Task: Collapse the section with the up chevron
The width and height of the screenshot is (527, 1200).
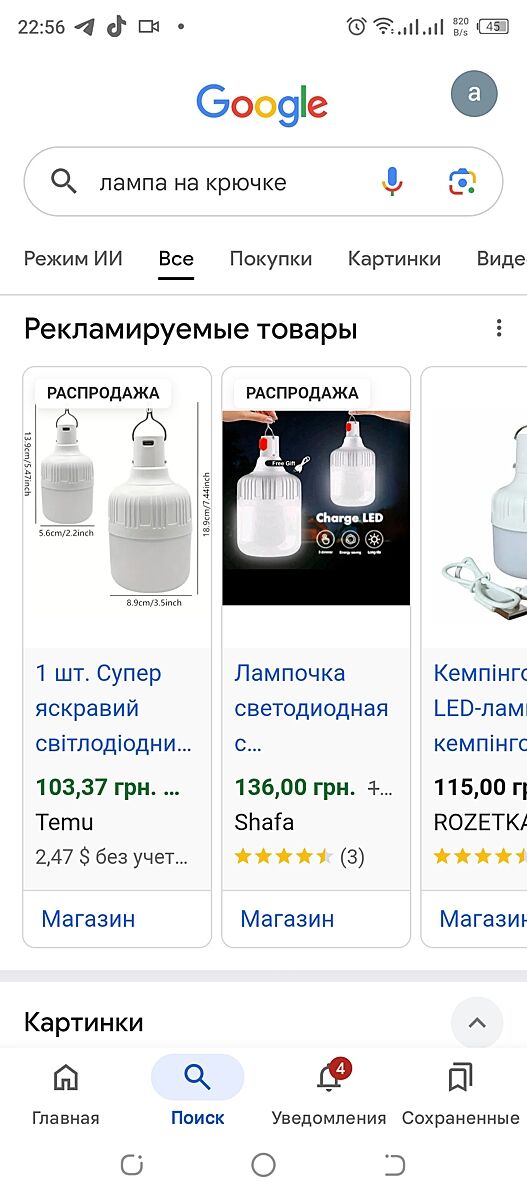Action: click(x=477, y=1022)
